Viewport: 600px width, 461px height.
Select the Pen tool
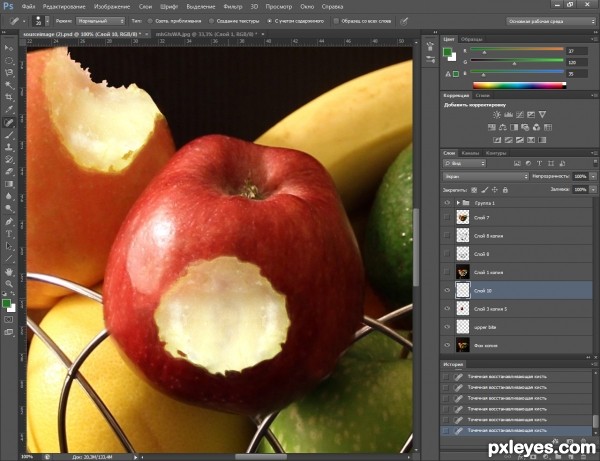coord(9,221)
